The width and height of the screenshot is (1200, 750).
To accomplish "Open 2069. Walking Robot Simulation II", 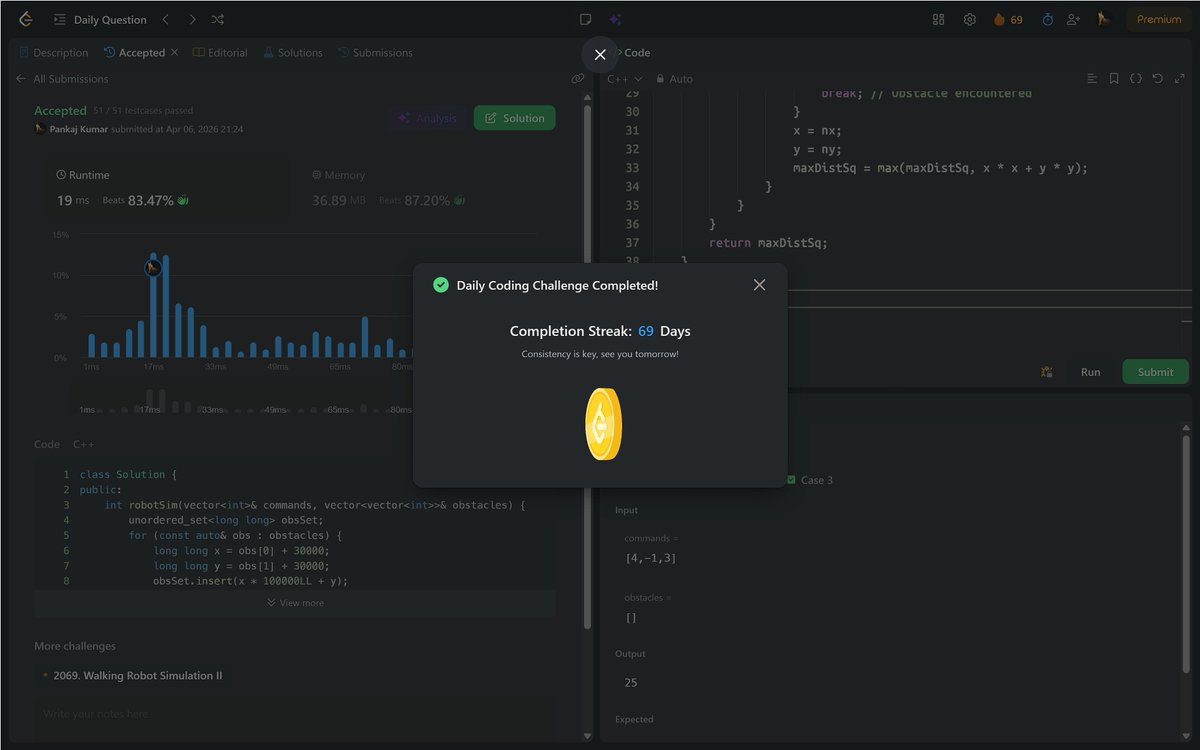I will (138, 676).
